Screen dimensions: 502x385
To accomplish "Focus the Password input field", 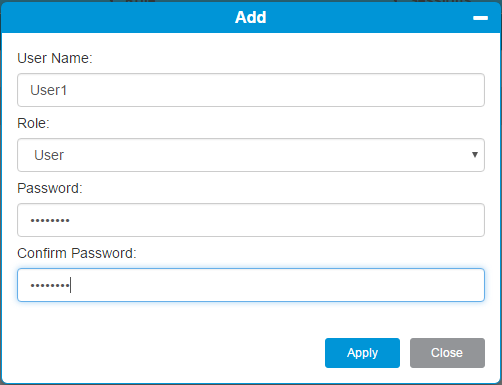I will click(251, 220).
